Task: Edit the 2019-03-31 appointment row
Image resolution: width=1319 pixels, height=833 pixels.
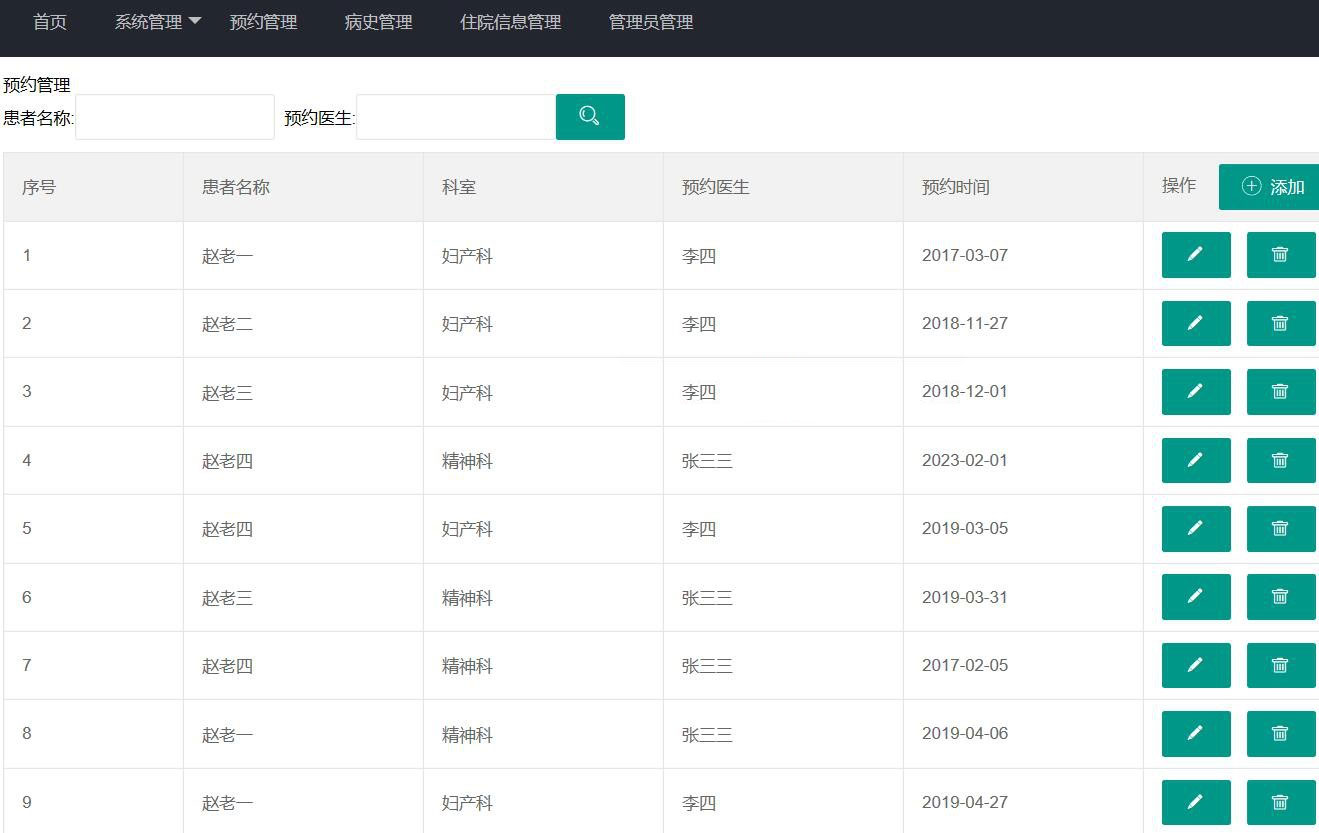Action: [1195, 597]
